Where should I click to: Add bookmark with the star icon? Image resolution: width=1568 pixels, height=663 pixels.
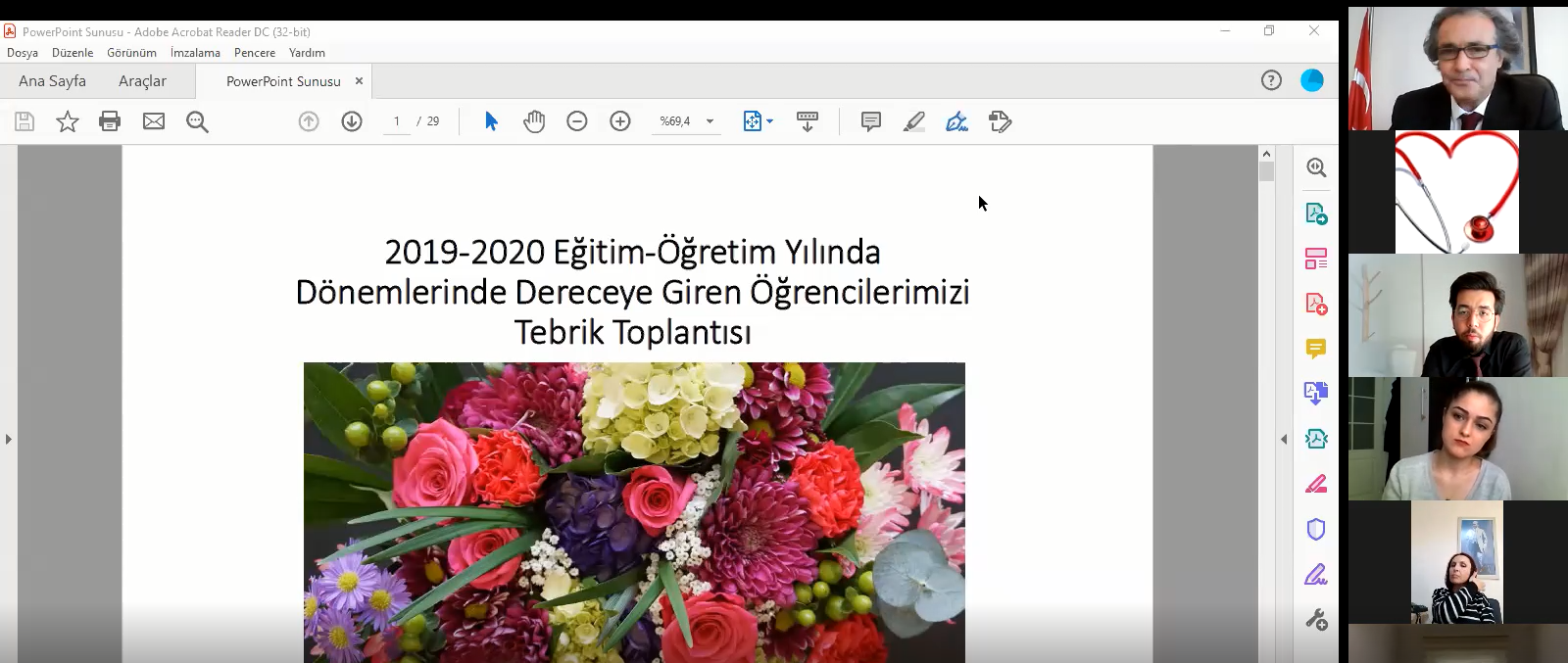[x=68, y=121]
